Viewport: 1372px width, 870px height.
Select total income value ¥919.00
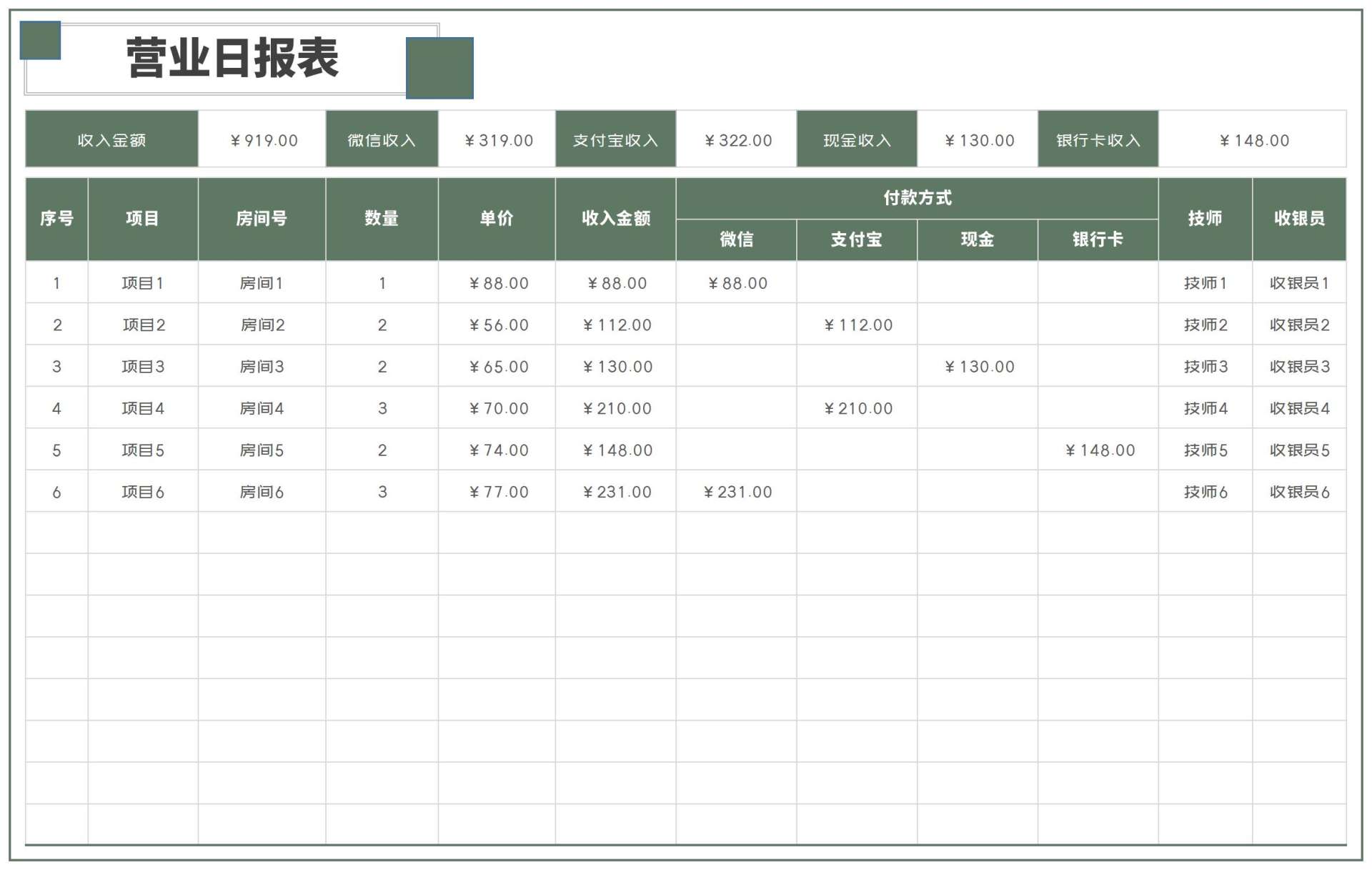(x=262, y=140)
